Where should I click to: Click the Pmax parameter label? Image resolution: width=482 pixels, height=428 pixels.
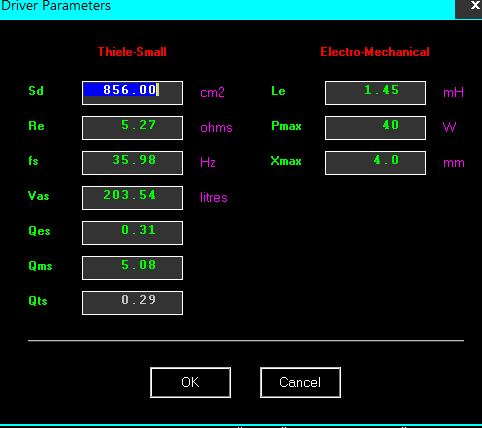pyautogui.click(x=286, y=126)
